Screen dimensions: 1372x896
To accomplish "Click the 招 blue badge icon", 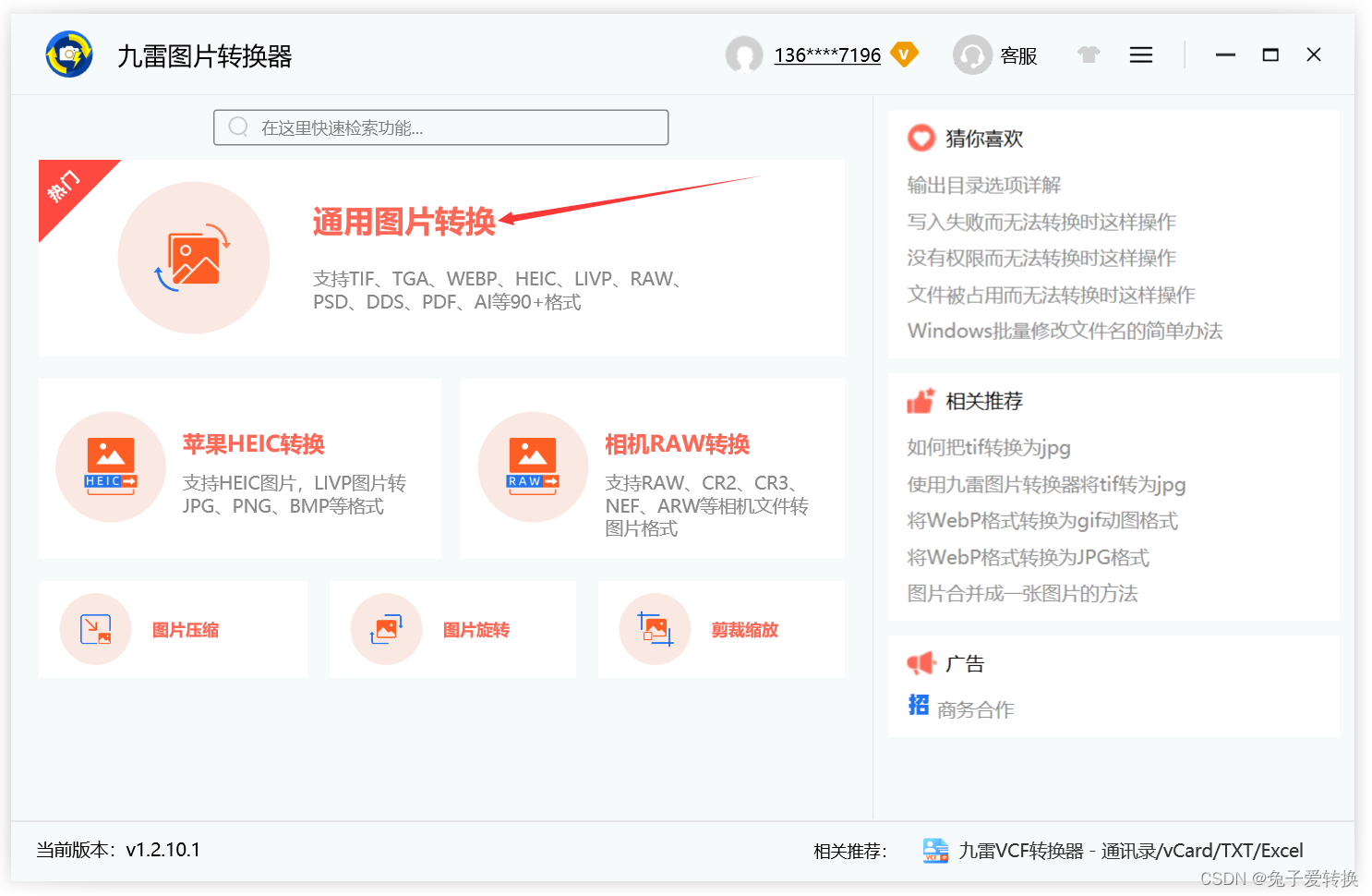I will point(919,705).
